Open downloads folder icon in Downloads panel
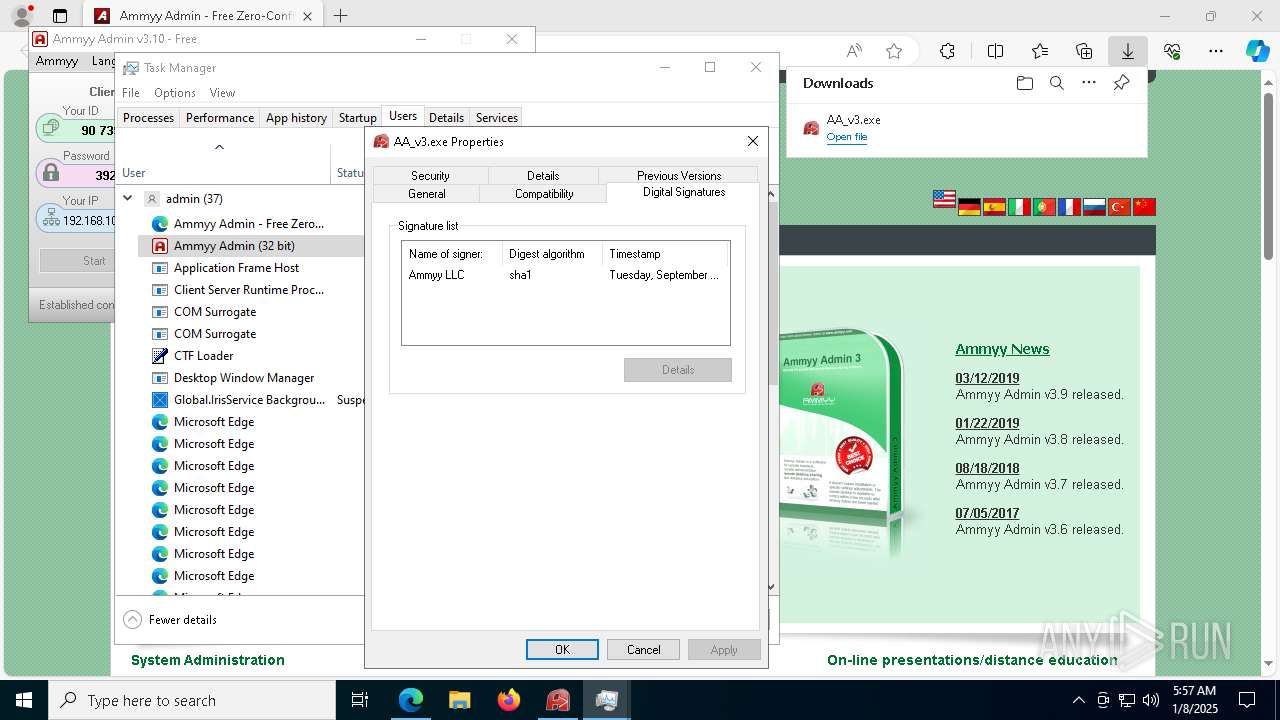 tap(1024, 83)
